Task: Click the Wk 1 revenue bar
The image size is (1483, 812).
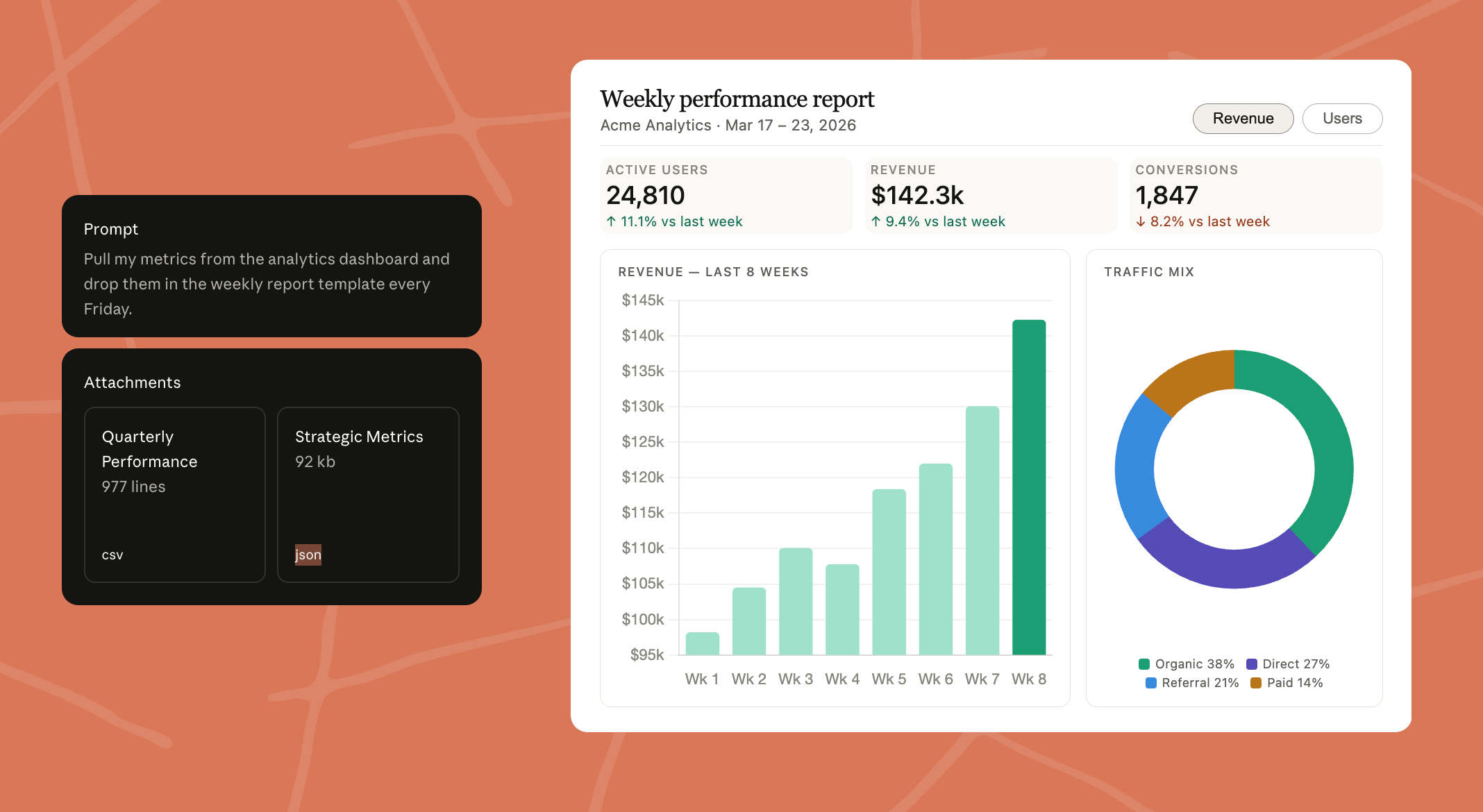Action: click(x=702, y=643)
